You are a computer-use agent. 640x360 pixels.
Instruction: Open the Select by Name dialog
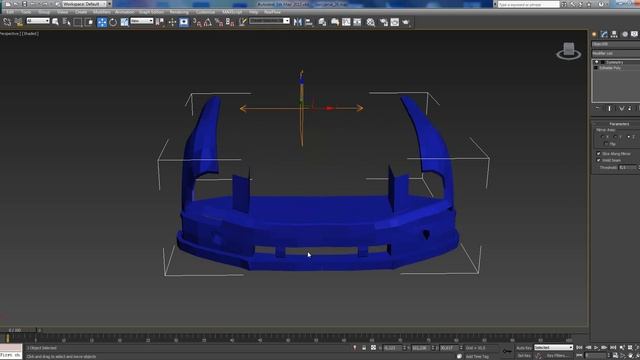(67, 22)
